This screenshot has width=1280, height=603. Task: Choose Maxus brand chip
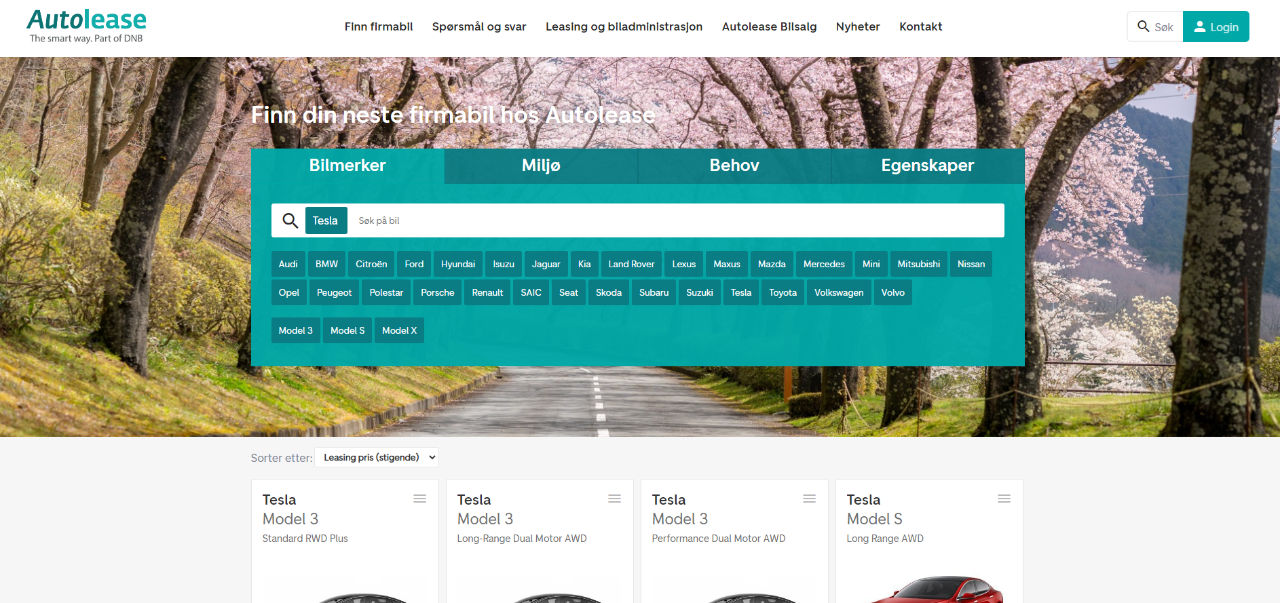click(727, 264)
